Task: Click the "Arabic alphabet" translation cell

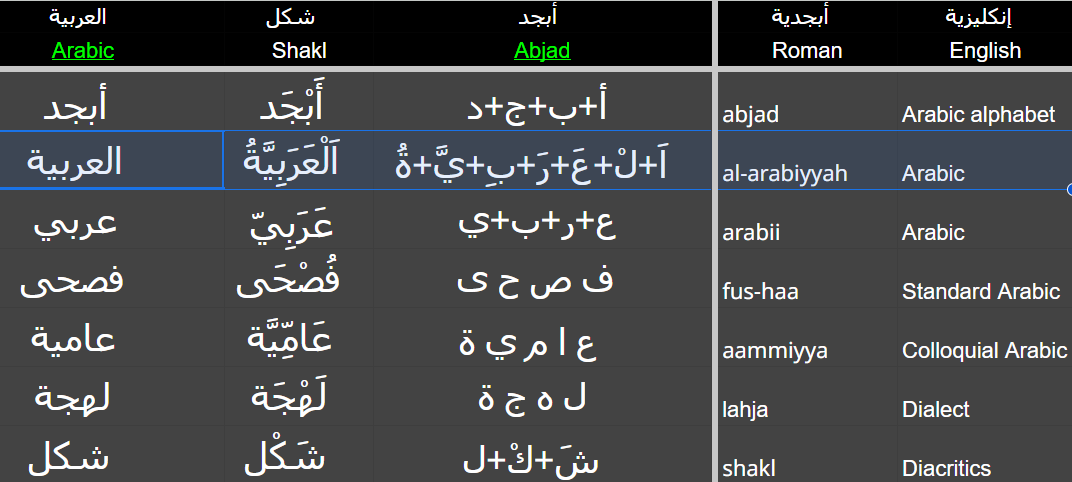Action: pos(978,115)
